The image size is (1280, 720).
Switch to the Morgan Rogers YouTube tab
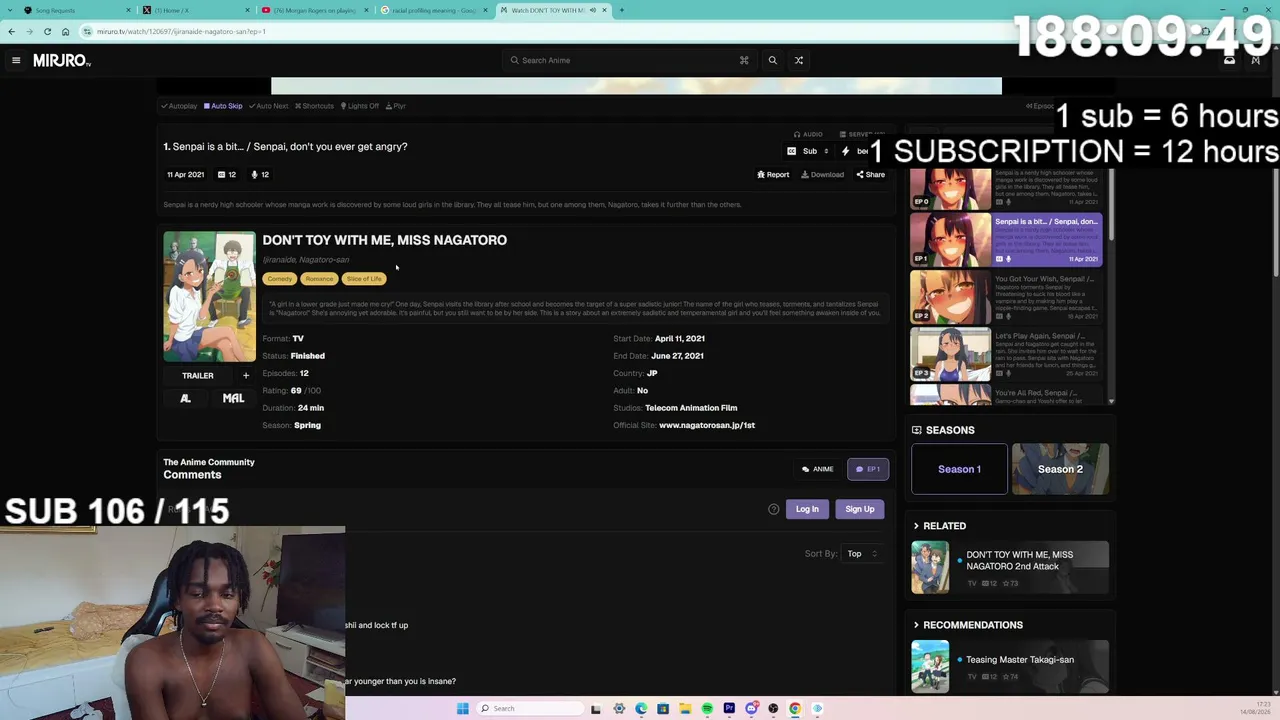click(314, 10)
